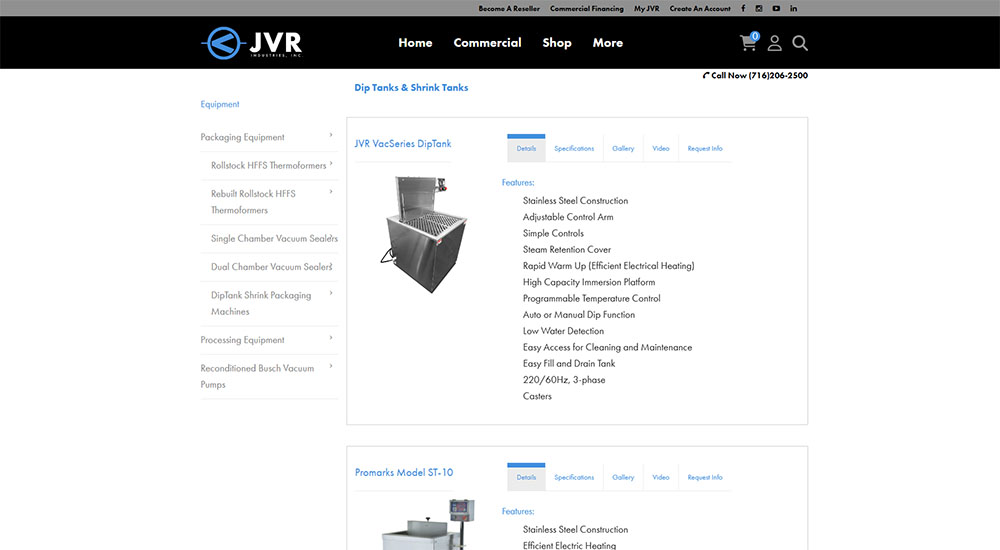Open Rollstock HFFS Thermoformers category

click(268, 165)
